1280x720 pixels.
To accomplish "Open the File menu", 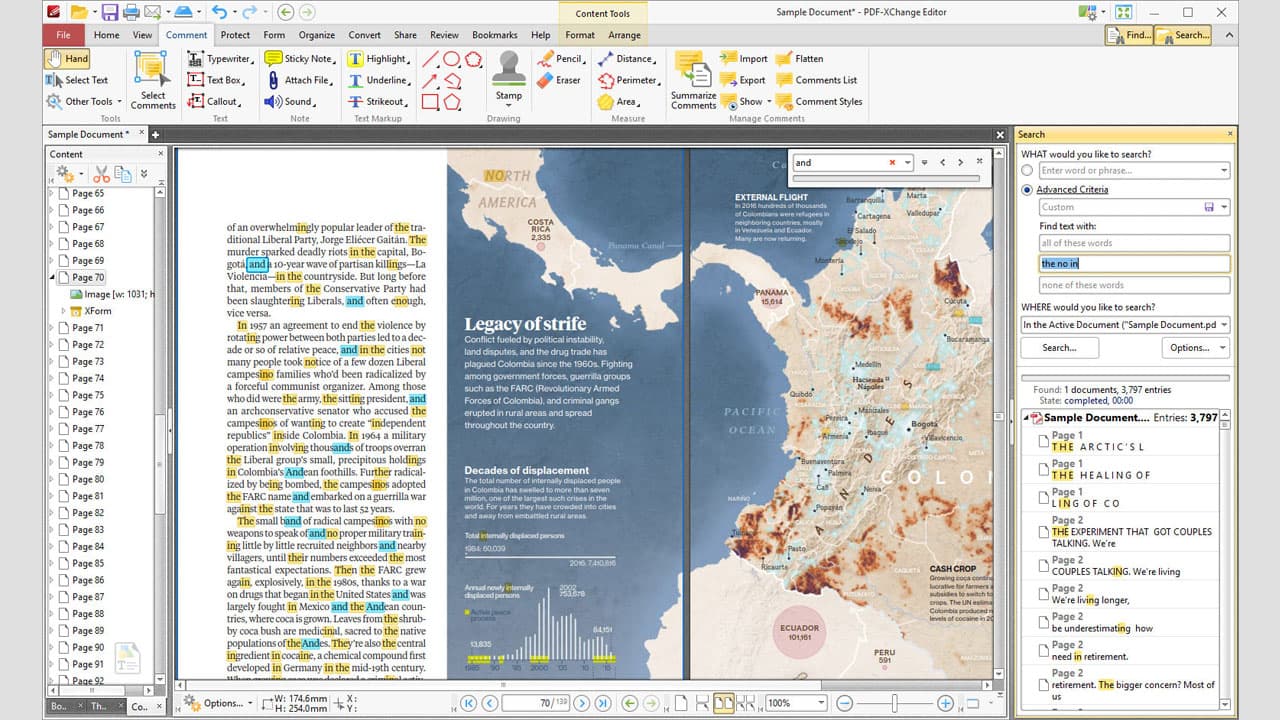I will (x=62, y=33).
